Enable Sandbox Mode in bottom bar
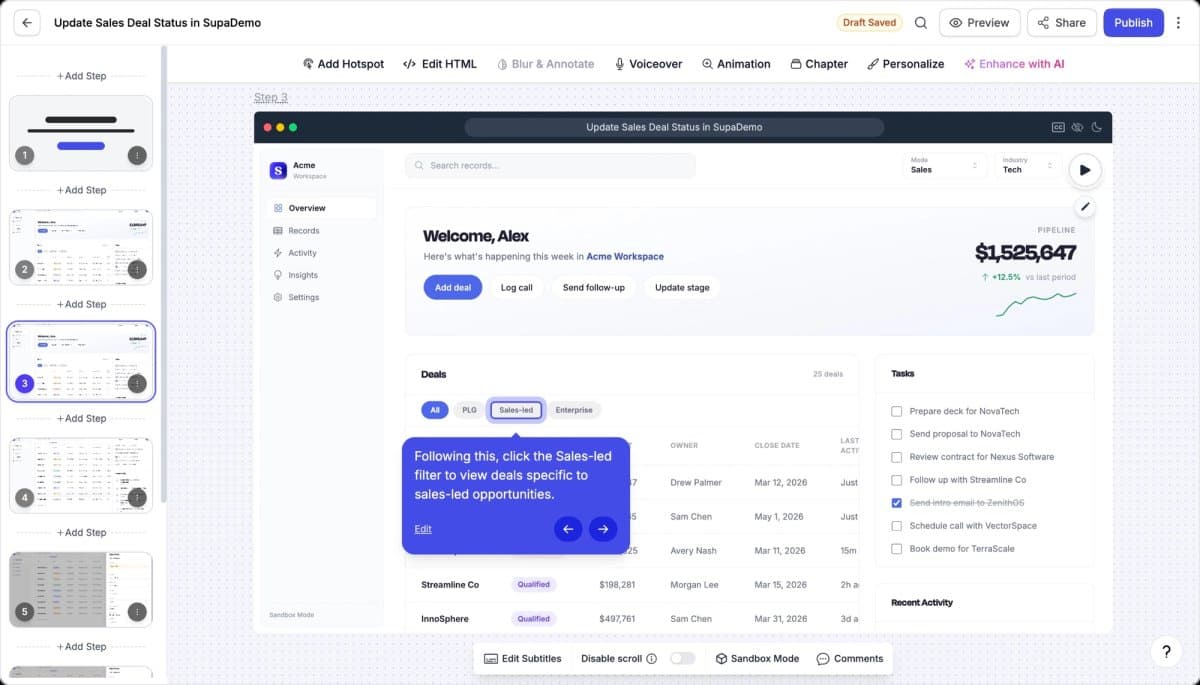The height and width of the screenshot is (685, 1200). pos(757,659)
